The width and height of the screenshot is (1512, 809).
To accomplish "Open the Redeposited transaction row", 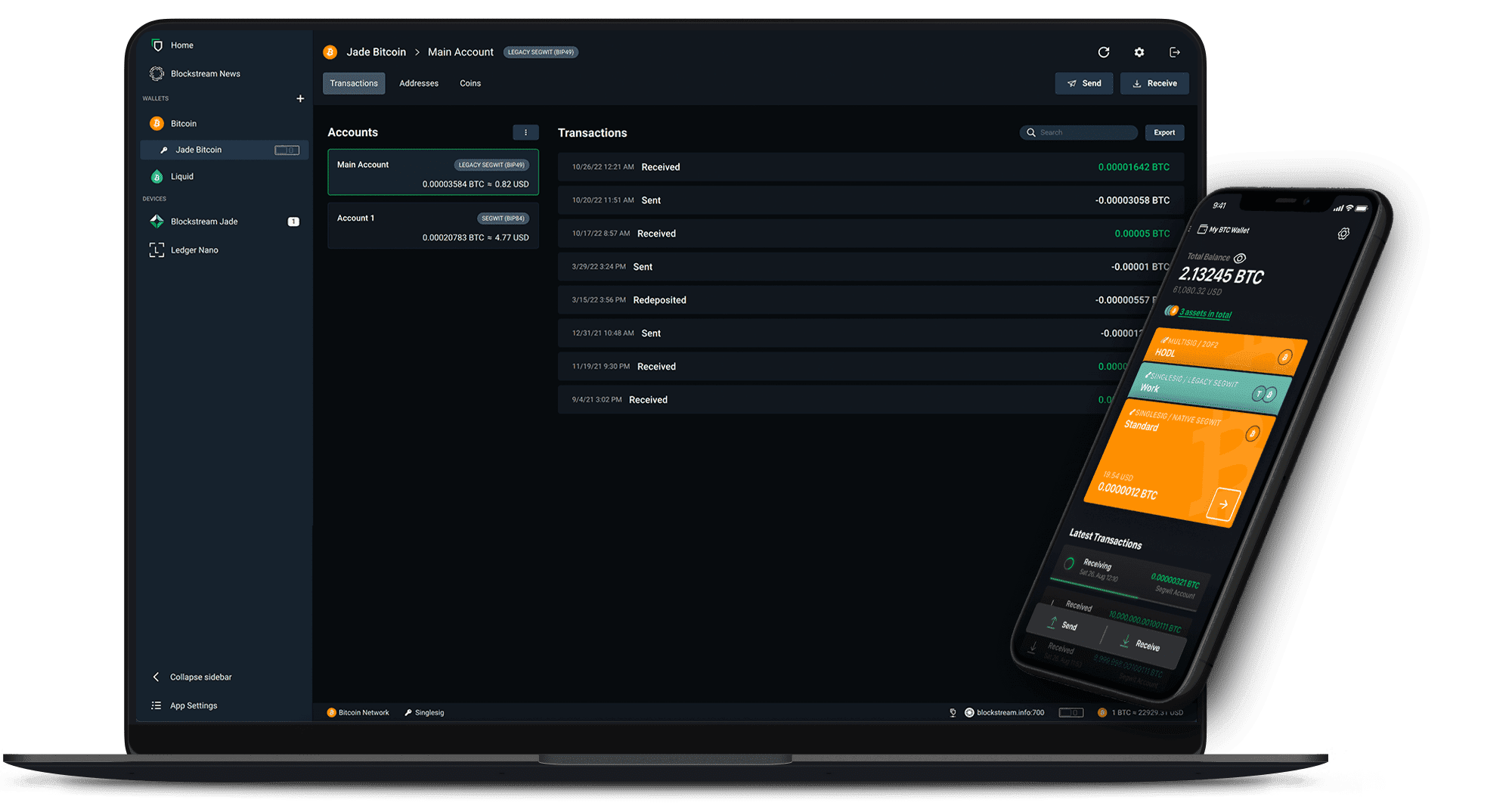I will pyautogui.click(x=858, y=300).
